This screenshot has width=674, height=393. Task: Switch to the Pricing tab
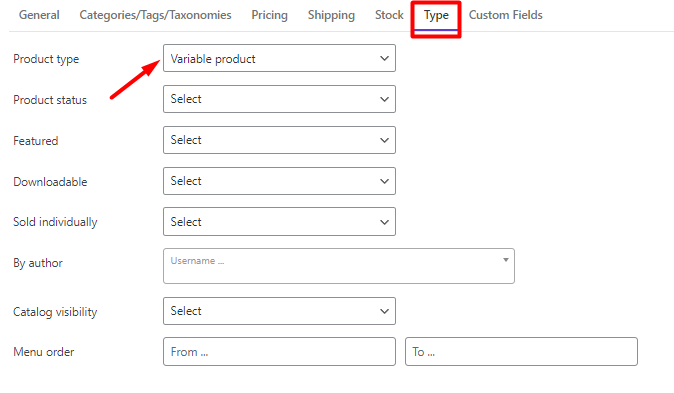(x=270, y=15)
